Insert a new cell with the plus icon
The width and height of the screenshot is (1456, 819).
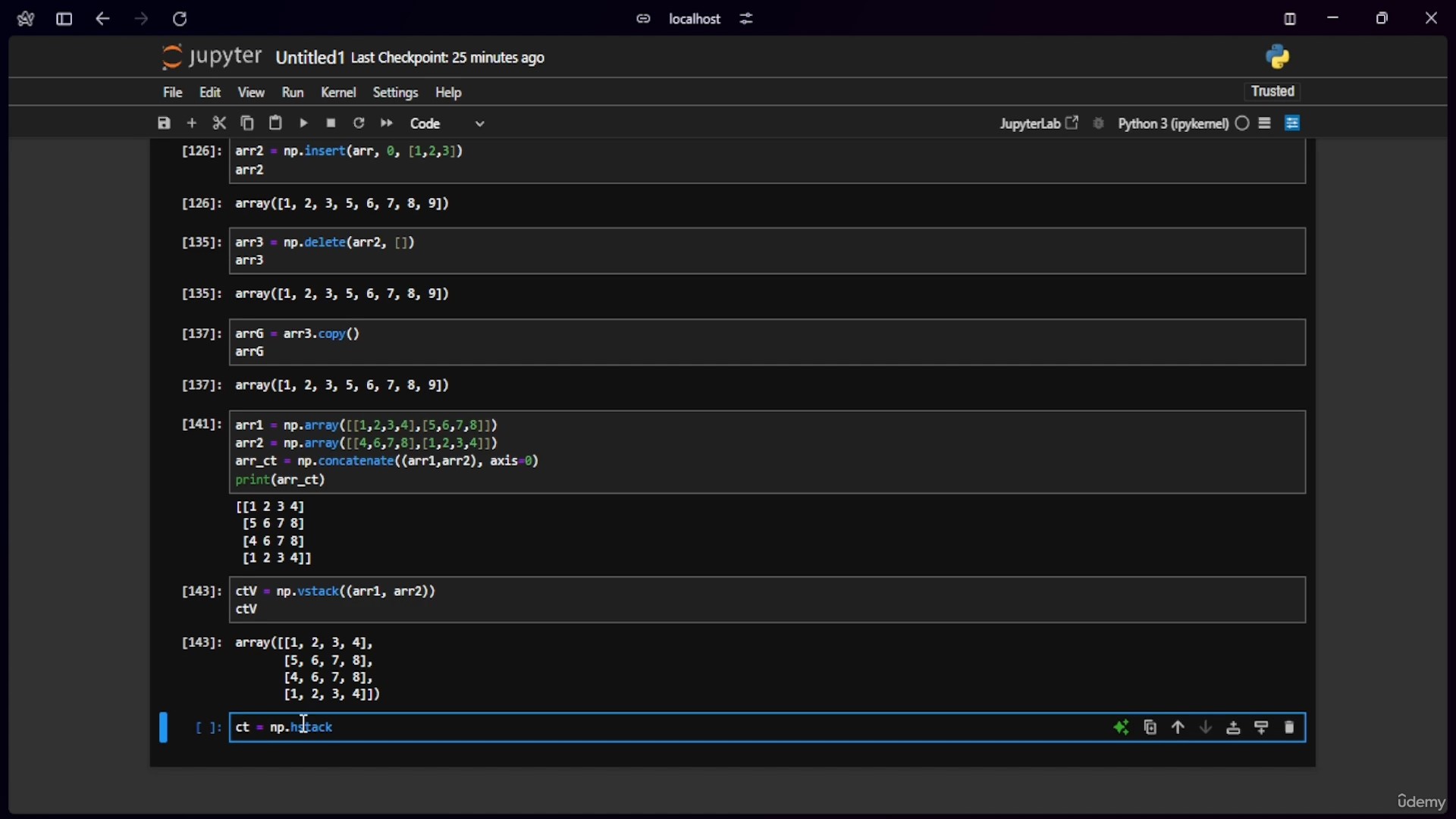(x=192, y=123)
